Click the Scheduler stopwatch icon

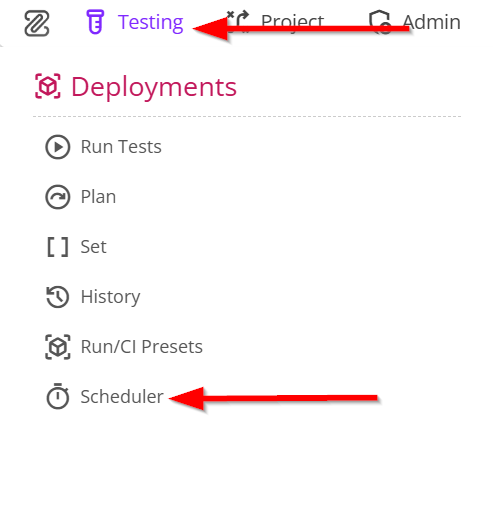(x=58, y=396)
